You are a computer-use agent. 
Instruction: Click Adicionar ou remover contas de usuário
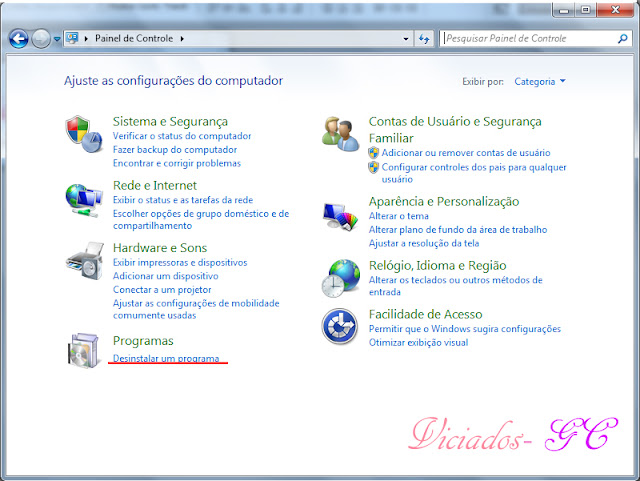pos(466,153)
